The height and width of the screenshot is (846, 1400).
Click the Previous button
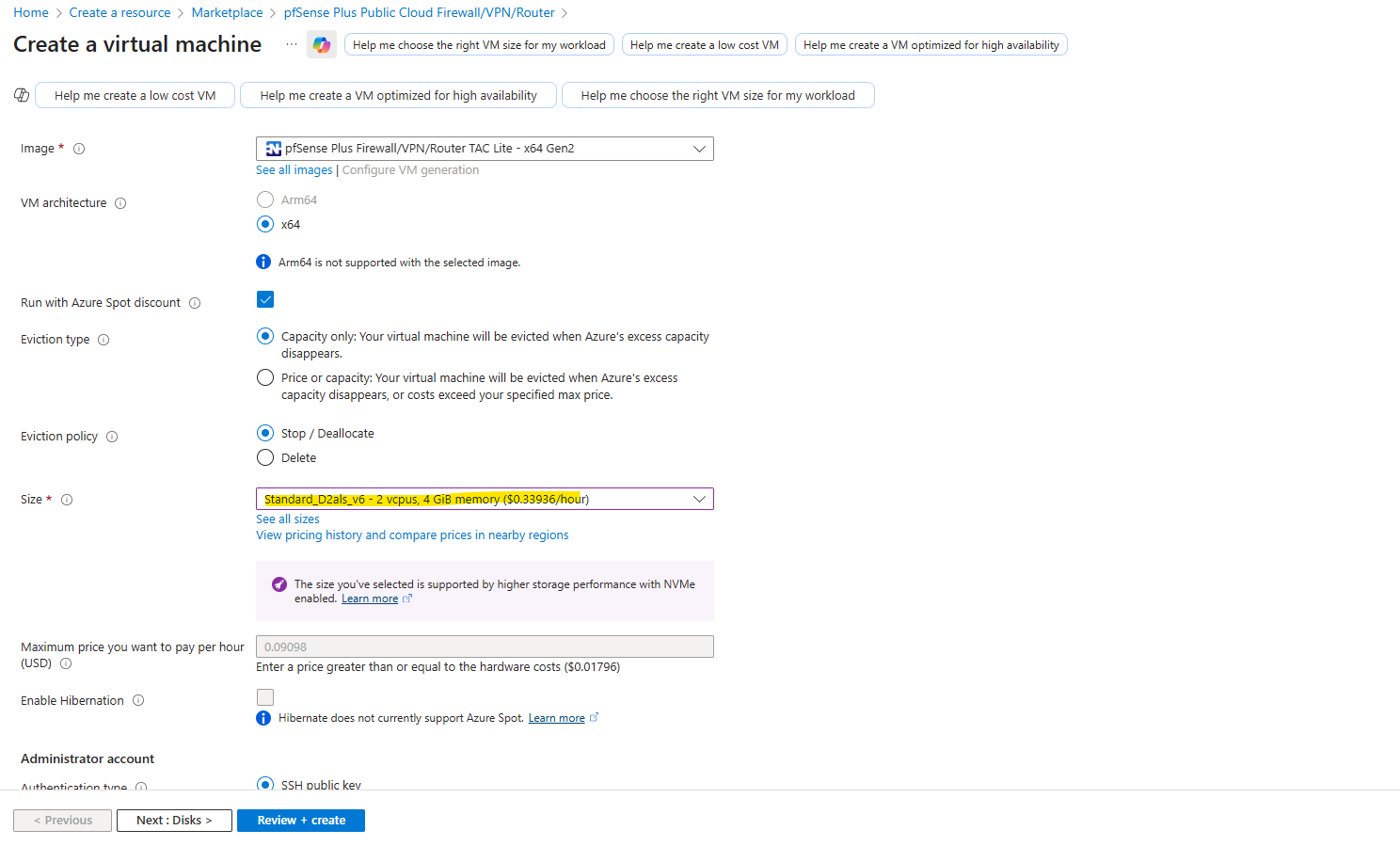coord(63,821)
